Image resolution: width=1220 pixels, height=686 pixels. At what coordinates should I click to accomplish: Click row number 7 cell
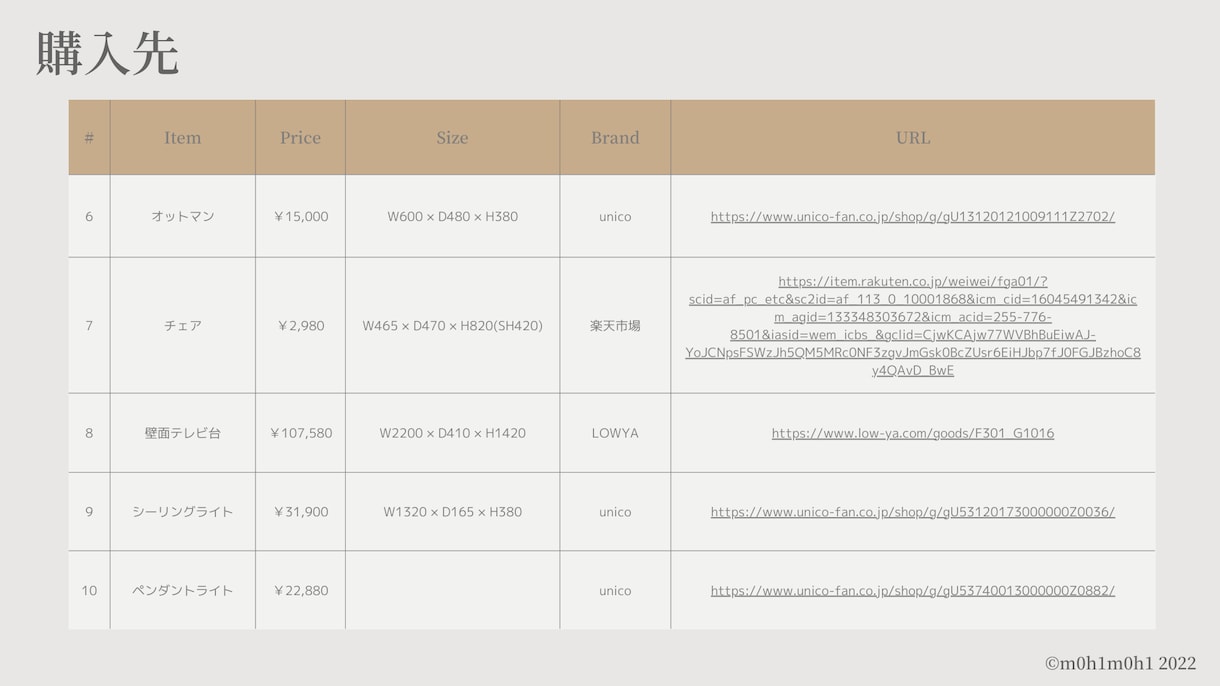89,326
